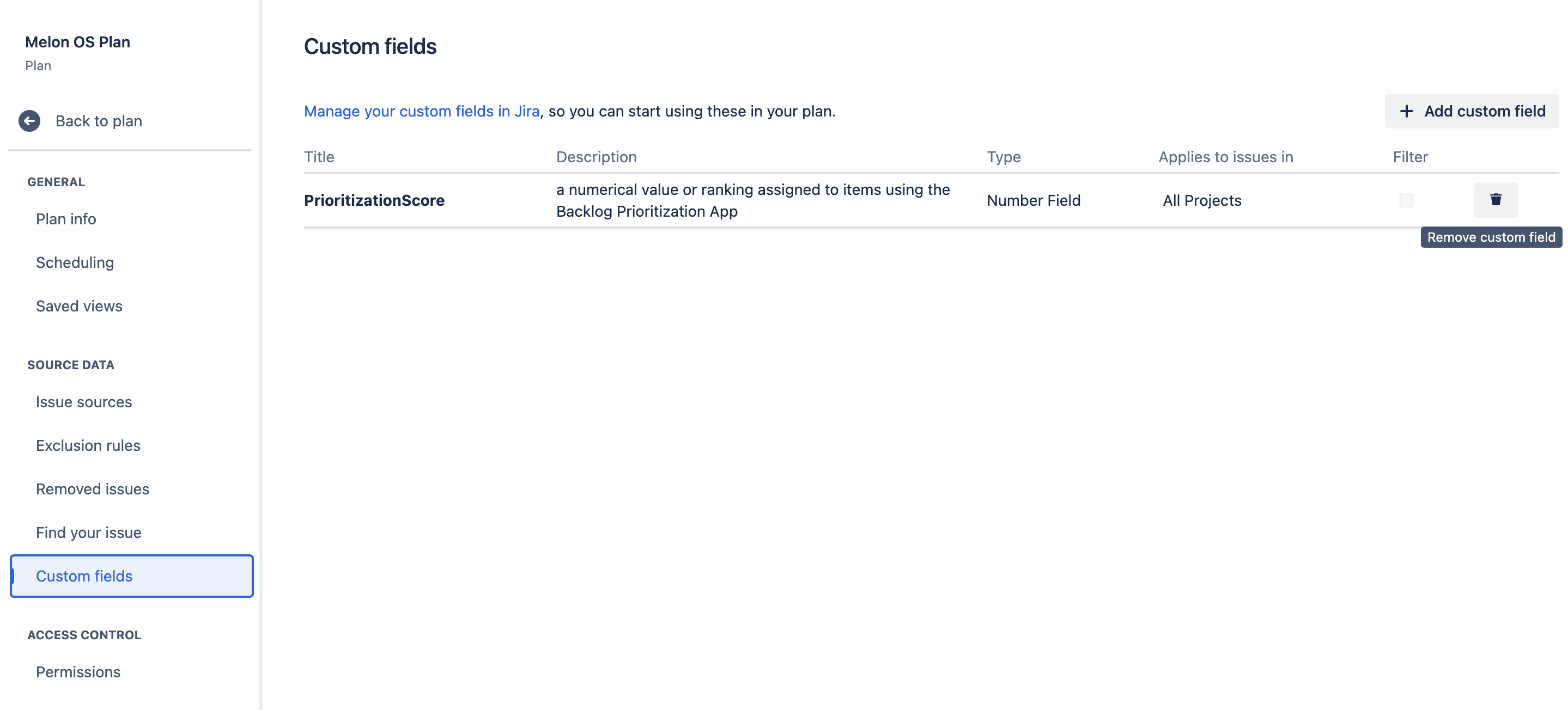Click the Type column header
This screenshot has height=710, width=1568.
(x=1003, y=157)
